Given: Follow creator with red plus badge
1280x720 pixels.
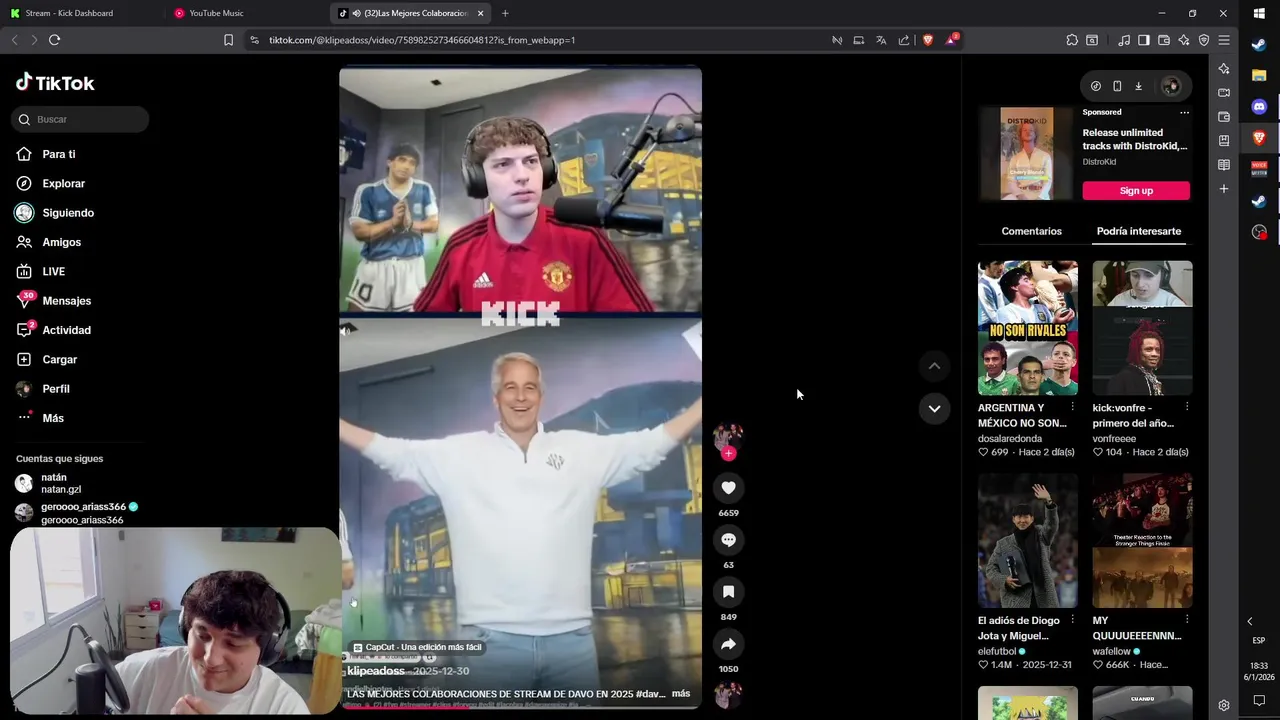Looking at the screenshot, I should (x=728, y=454).
